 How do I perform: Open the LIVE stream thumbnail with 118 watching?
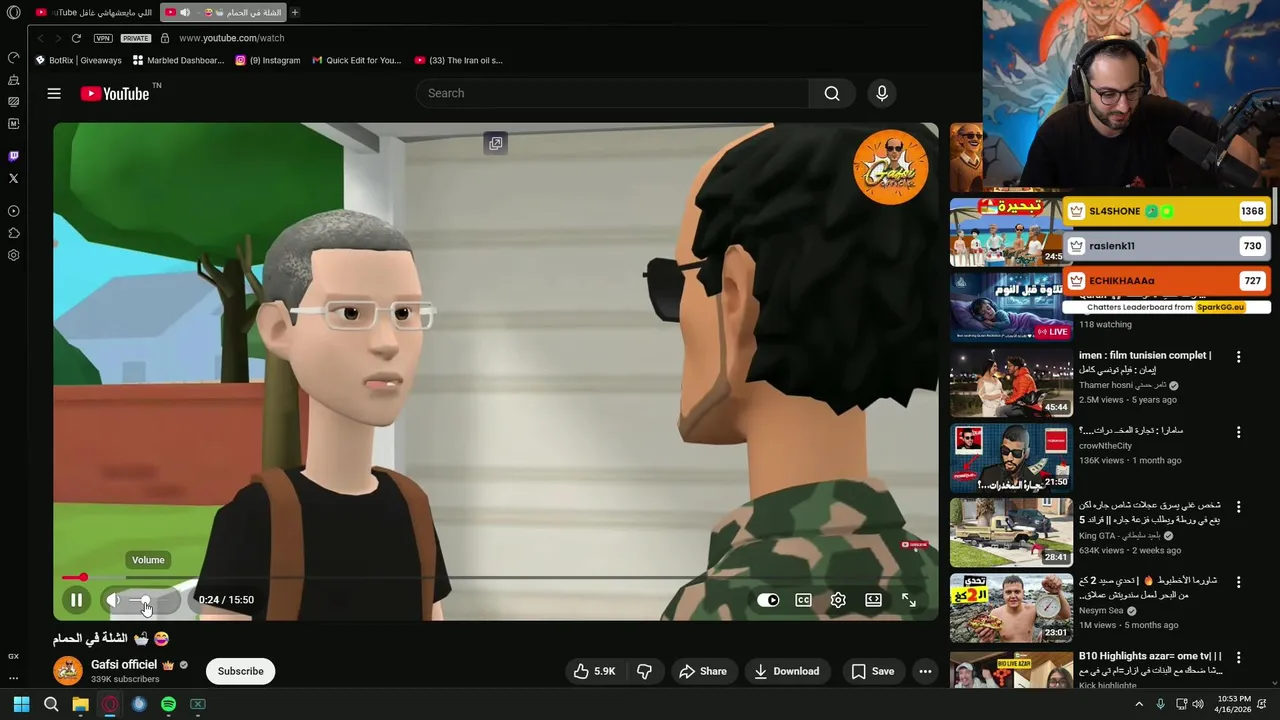1011,308
